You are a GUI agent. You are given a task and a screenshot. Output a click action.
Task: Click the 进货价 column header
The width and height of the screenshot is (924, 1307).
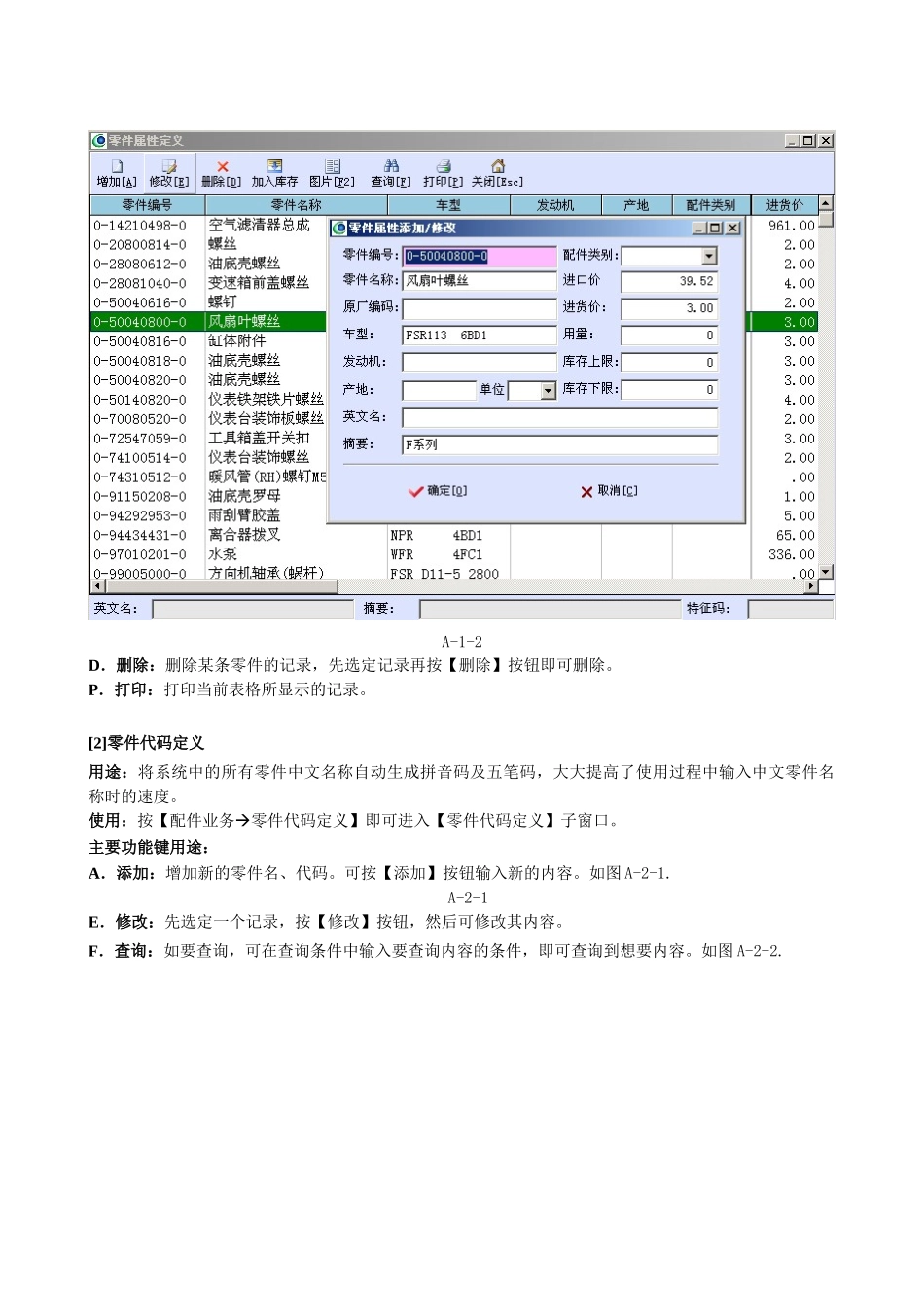784,205
